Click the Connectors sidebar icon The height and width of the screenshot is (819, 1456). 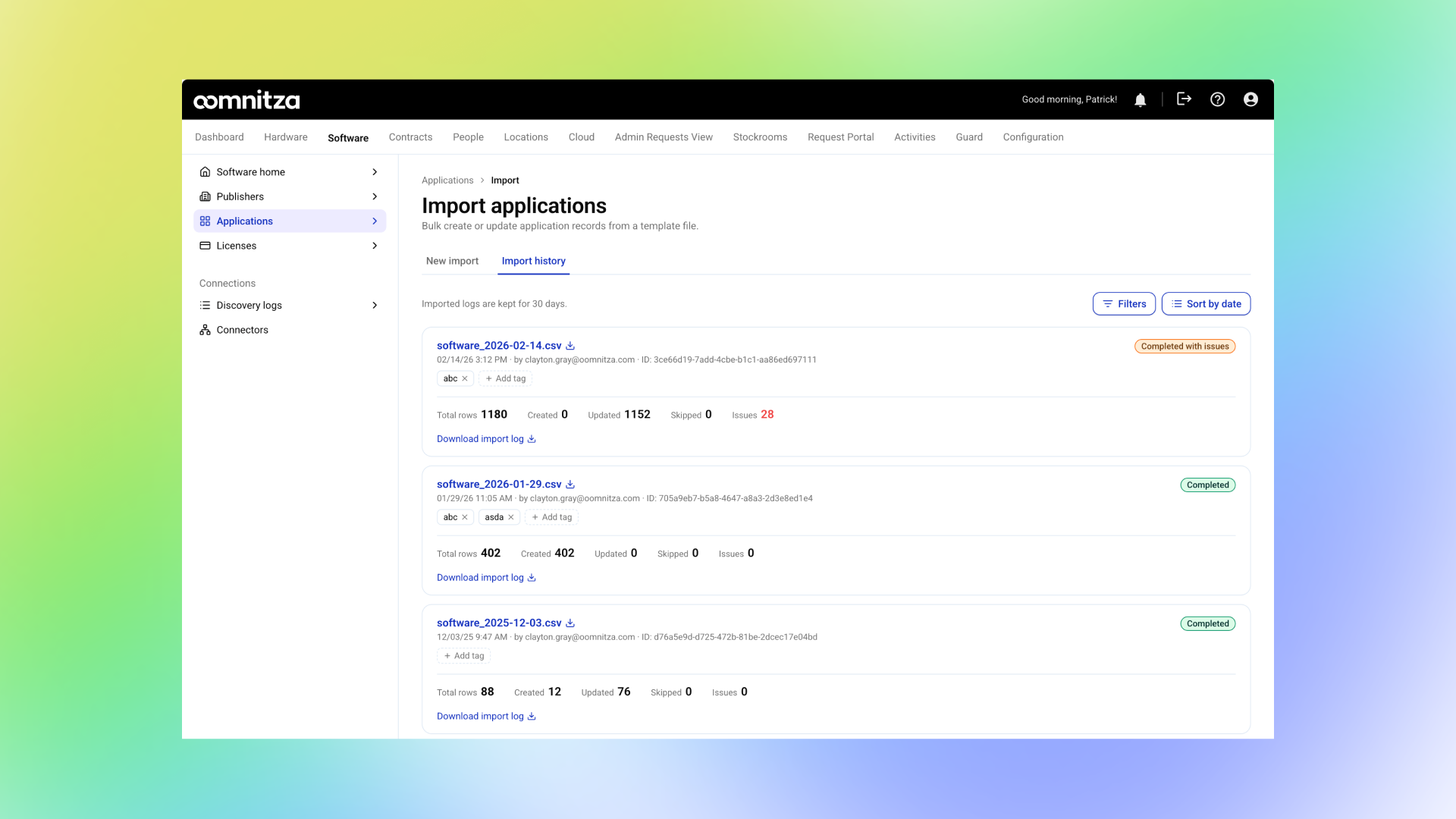pyautogui.click(x=205, y=330)
